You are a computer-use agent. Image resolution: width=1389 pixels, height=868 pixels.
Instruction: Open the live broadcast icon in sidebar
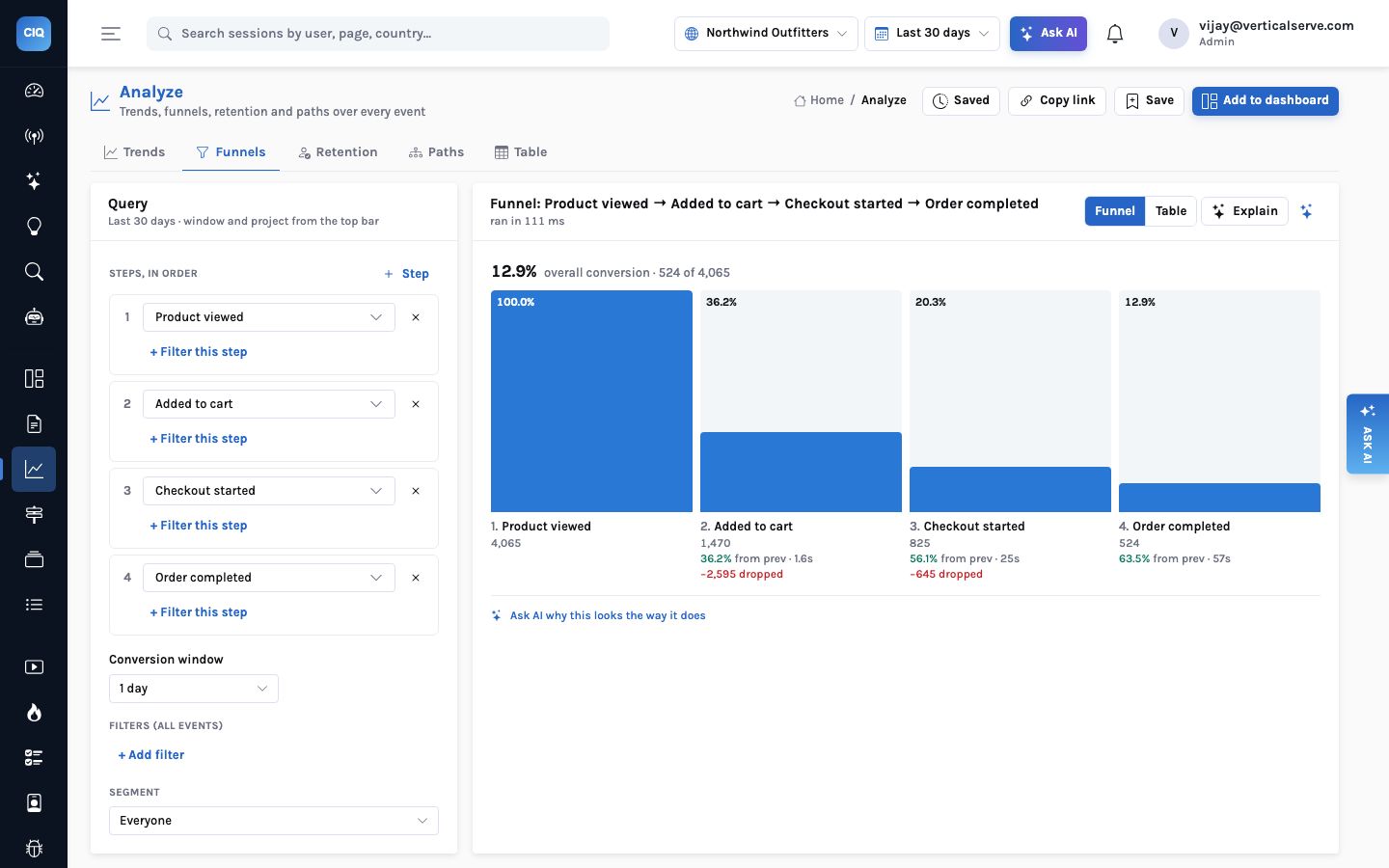click(34, 136)
